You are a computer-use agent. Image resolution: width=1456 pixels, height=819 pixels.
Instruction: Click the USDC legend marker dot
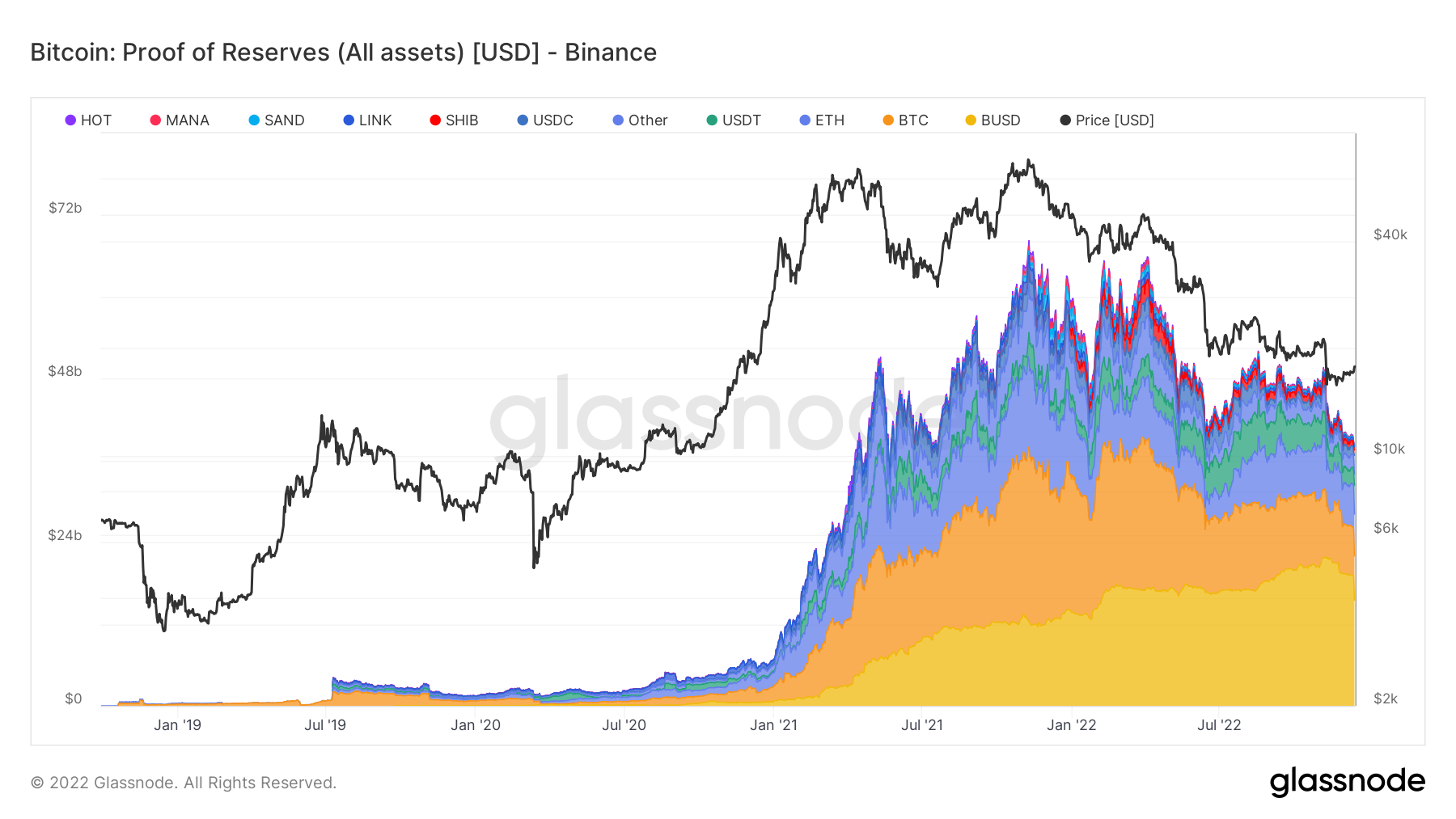point(523,120)
